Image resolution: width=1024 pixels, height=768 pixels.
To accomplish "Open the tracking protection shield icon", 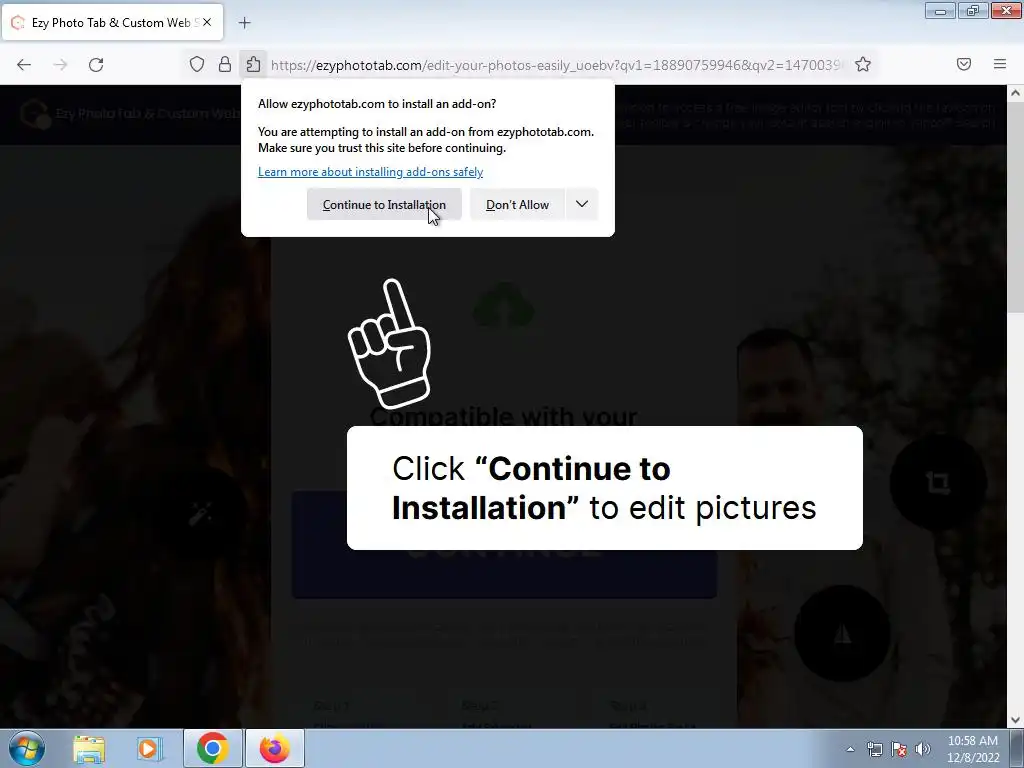I will 197,64.
